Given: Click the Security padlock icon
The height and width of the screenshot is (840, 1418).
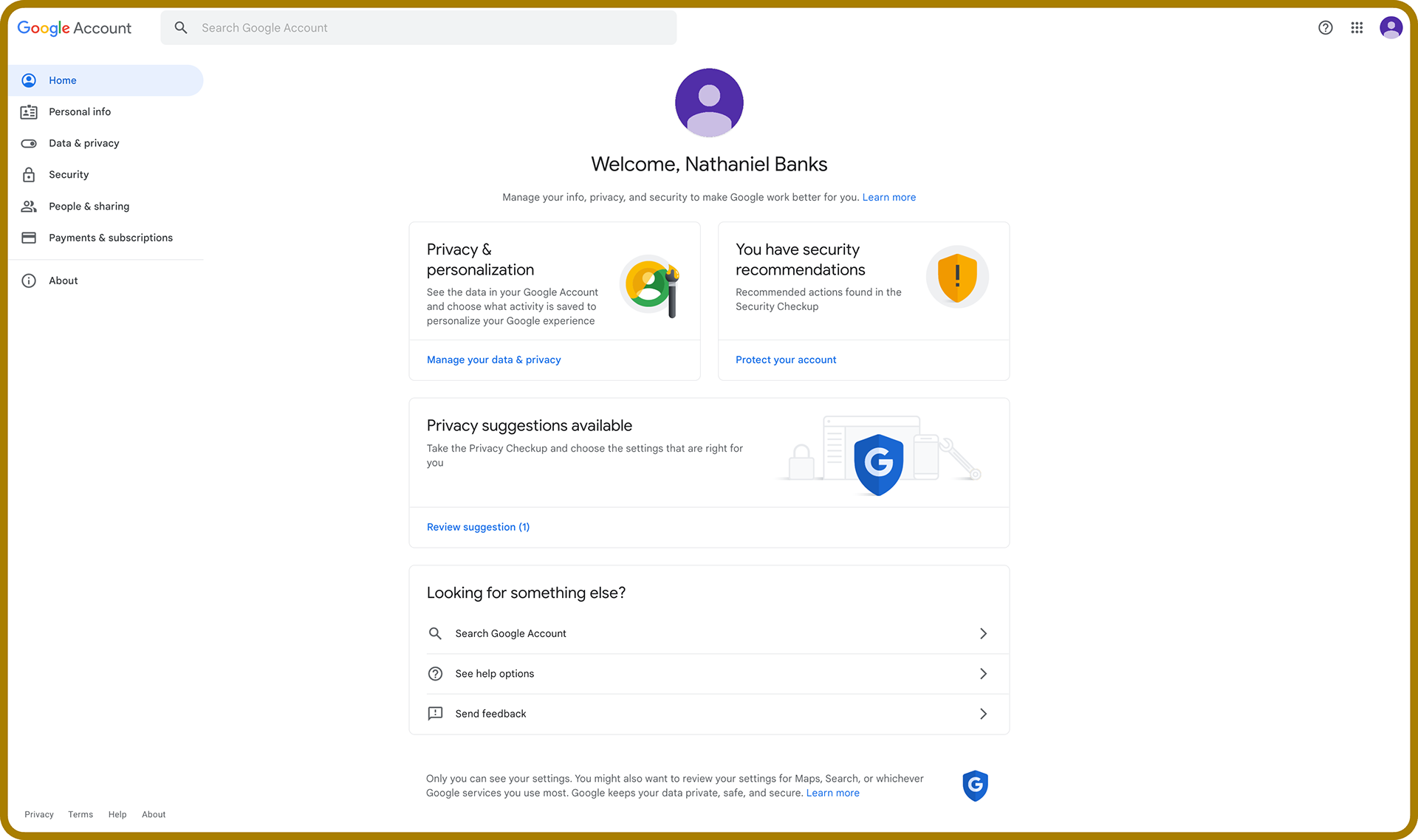Looking at the screenshot, I should tap(29, 175).
